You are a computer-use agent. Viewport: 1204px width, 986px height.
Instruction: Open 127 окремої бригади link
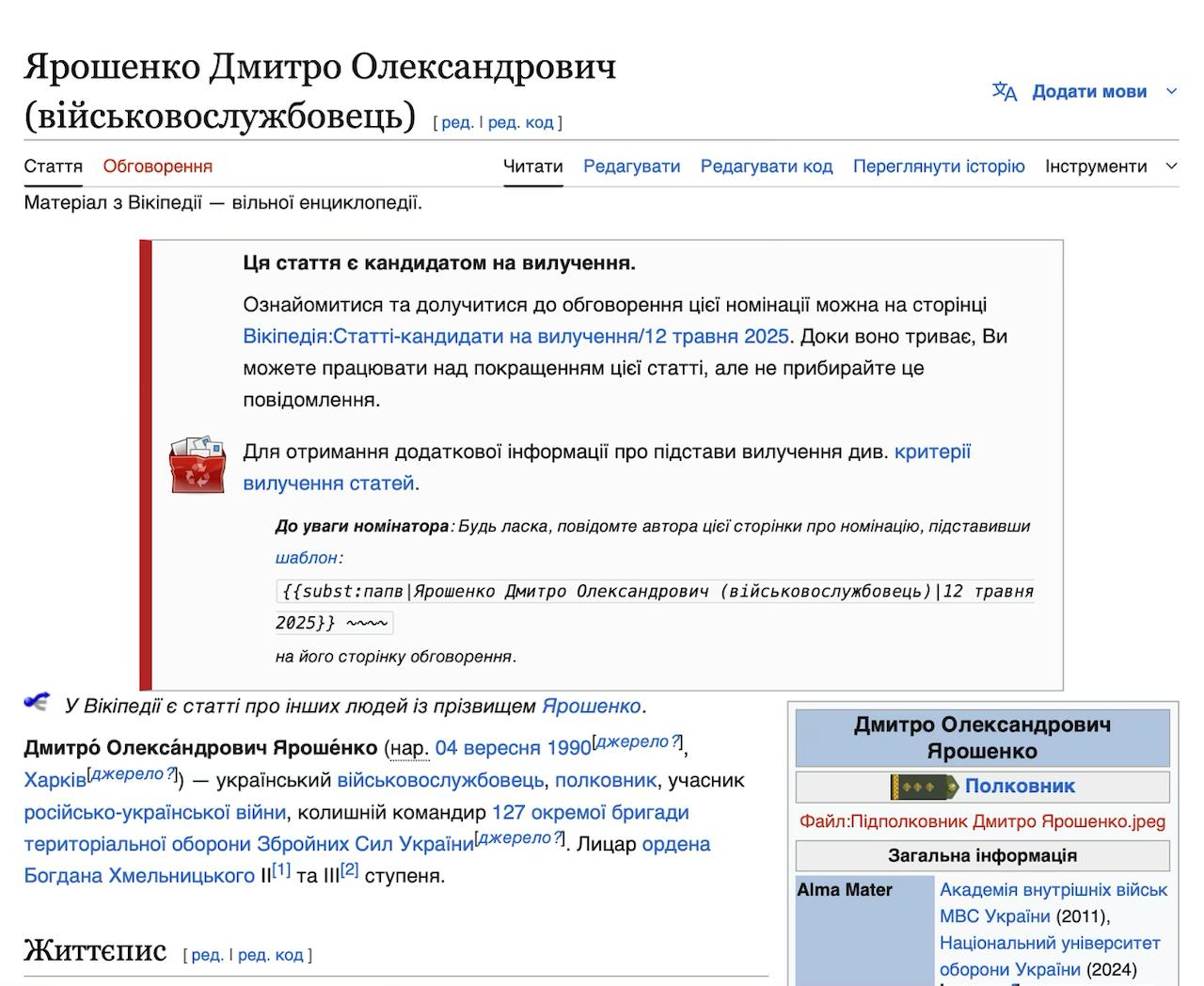tap(591, 812)
